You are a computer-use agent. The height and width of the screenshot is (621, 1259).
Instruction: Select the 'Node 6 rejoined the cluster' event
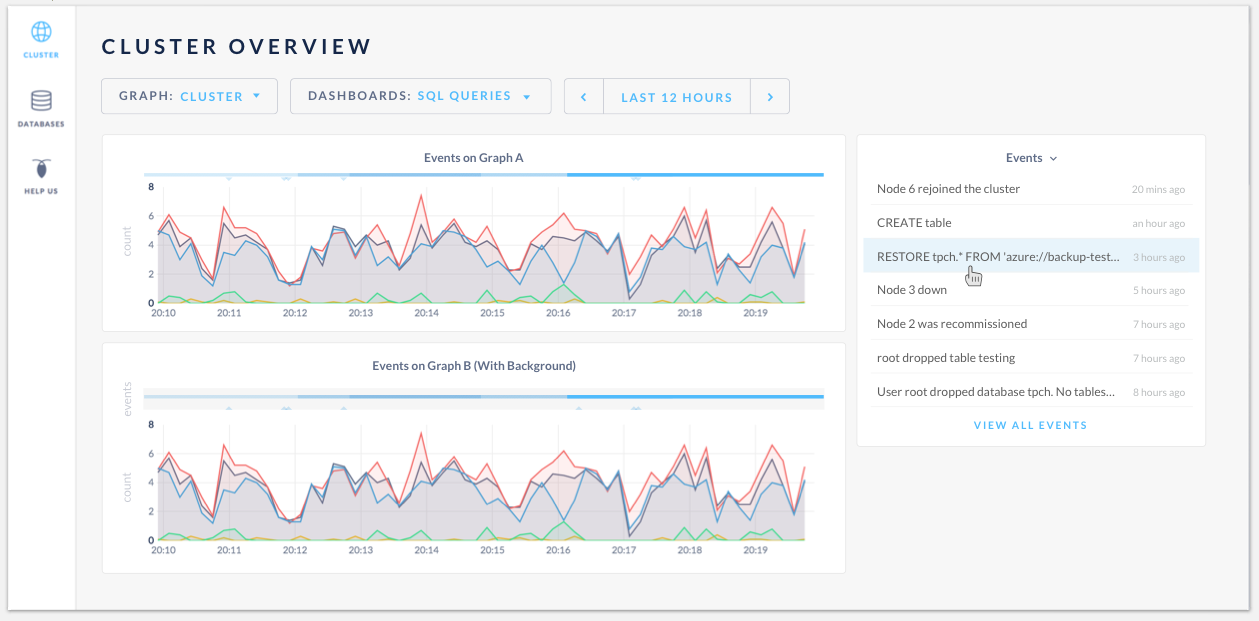tap(1031, 189)
